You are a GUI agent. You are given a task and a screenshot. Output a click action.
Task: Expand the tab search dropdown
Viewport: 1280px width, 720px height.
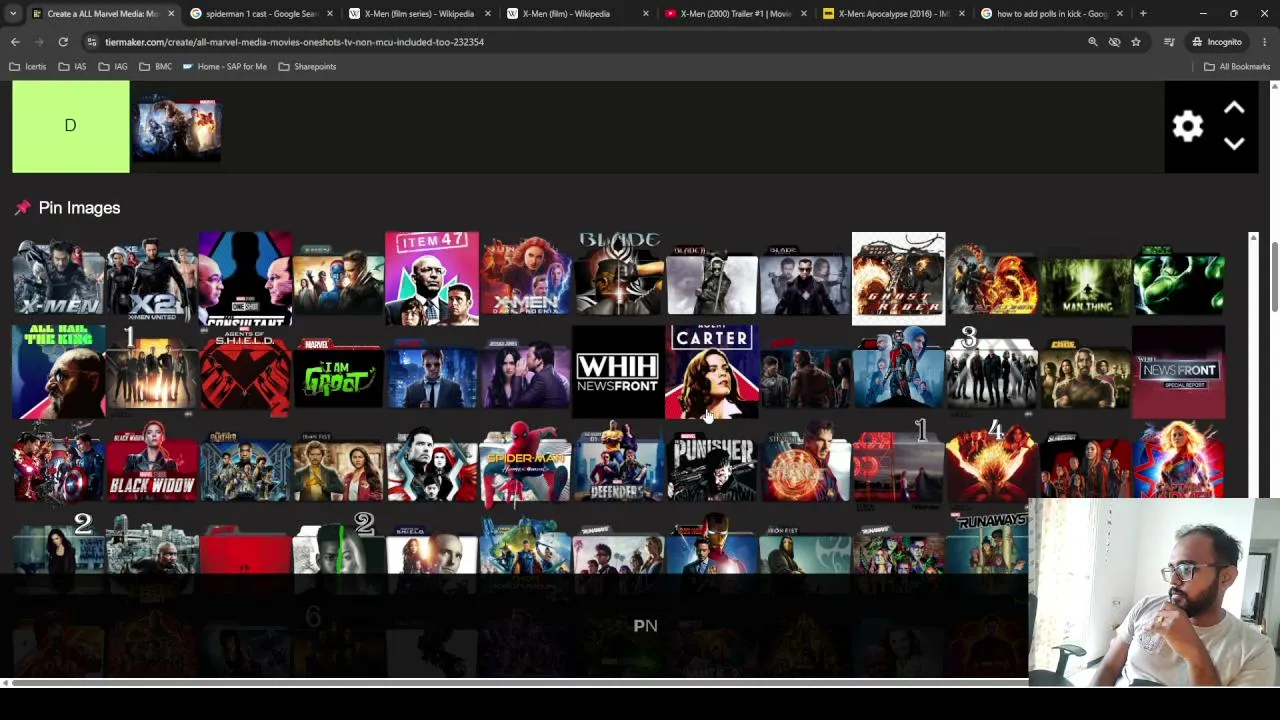click(x=12, y=14)
